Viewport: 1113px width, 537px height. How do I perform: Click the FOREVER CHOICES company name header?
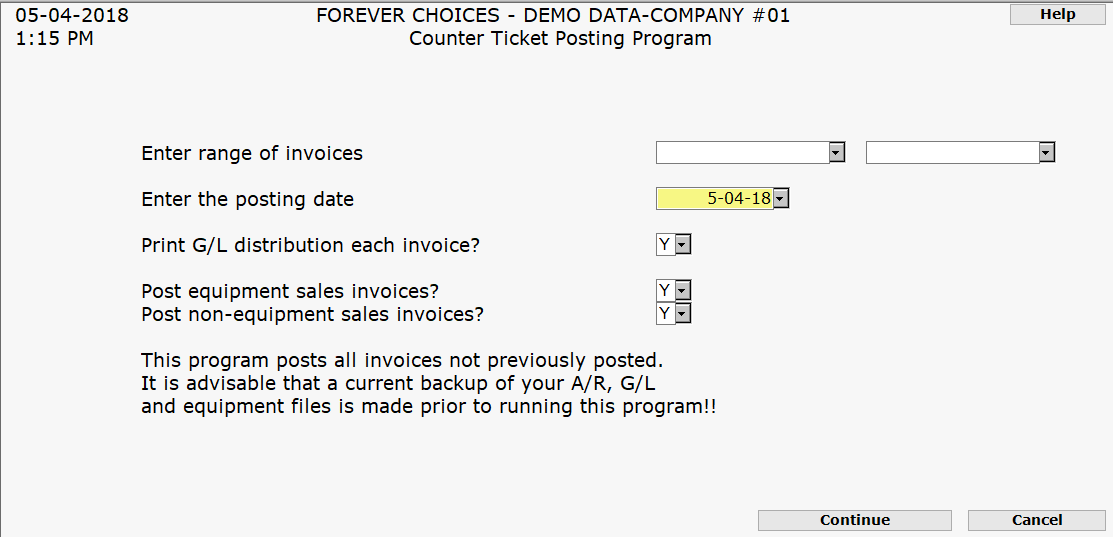coord(552,16)
